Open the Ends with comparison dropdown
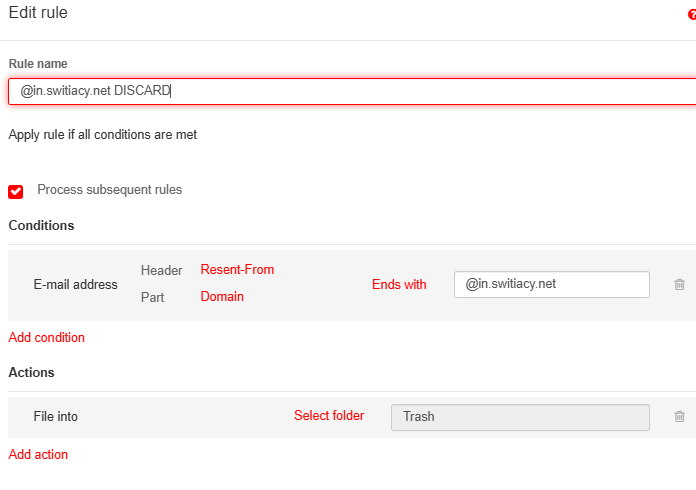Screen dimensions: 696x490 click(399, 285)
